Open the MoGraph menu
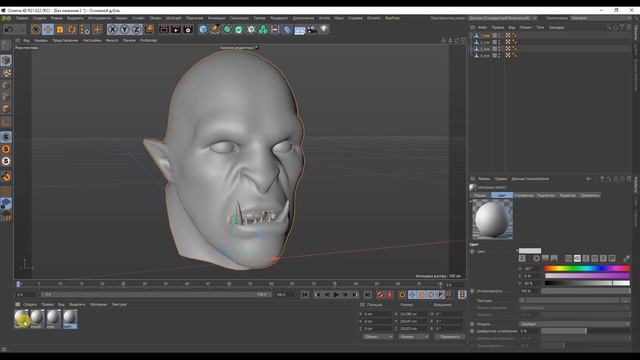640x360 pixels. (x=173, y=18)
